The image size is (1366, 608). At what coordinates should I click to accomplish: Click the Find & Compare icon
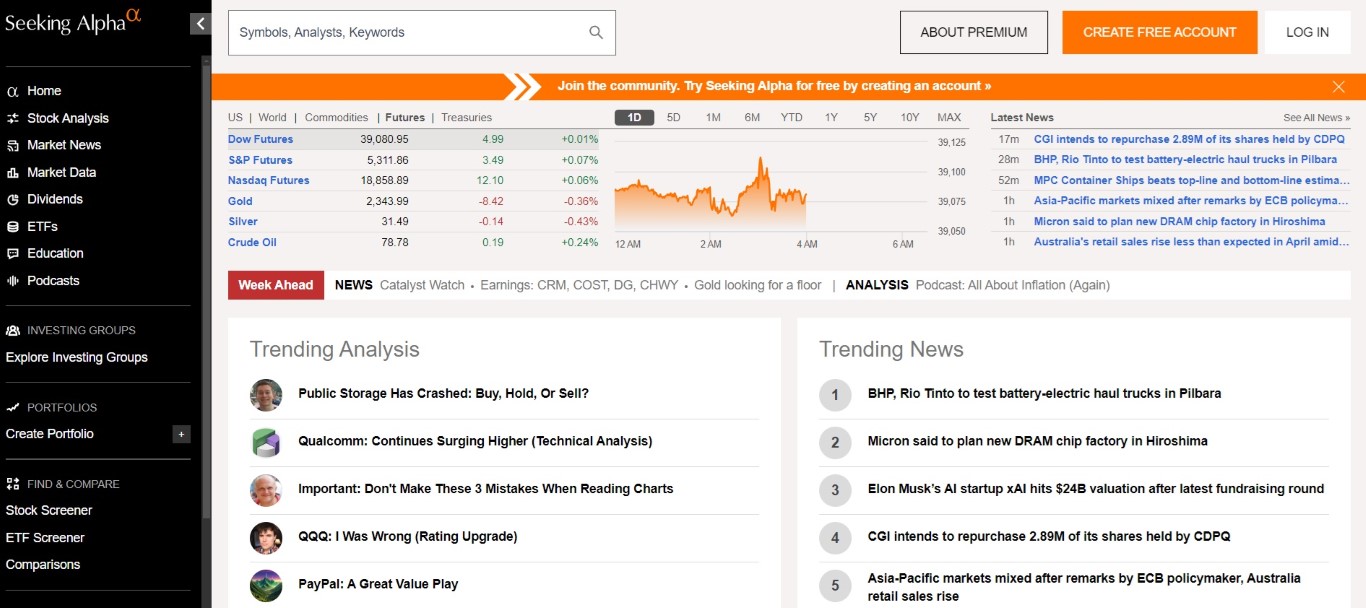coord(13,484)
